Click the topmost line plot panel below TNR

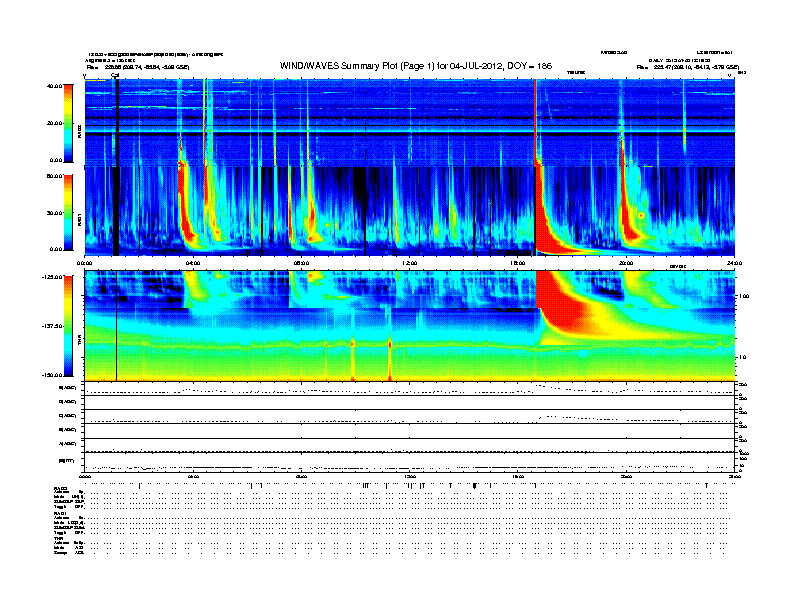point(410,388)
